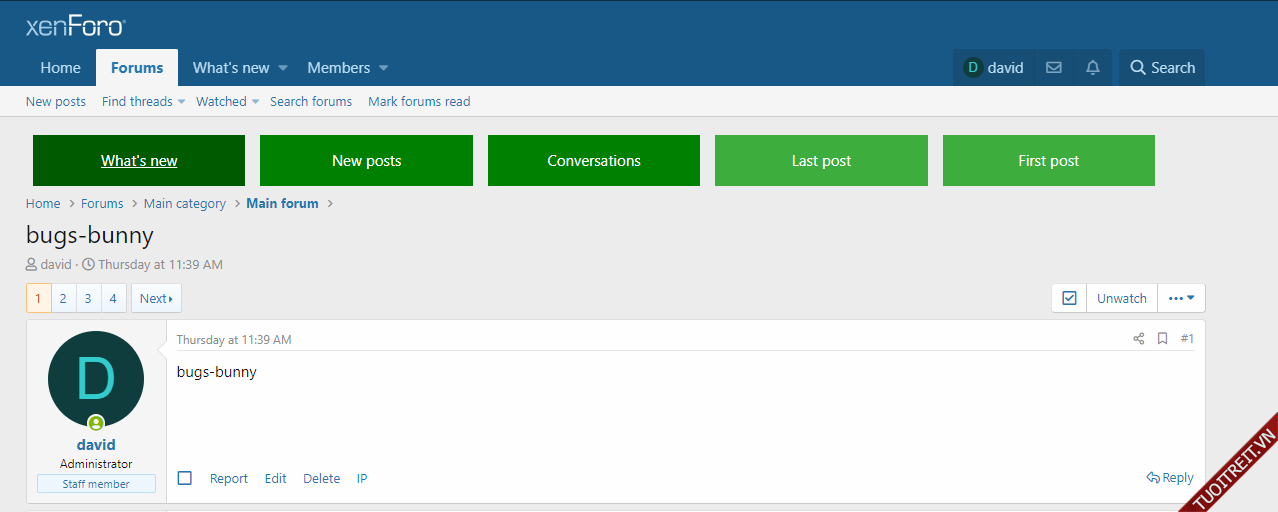Viewport: 1278px width, 512px height.
Task: Click the Mark forums read link
Action: click(419, 101)
